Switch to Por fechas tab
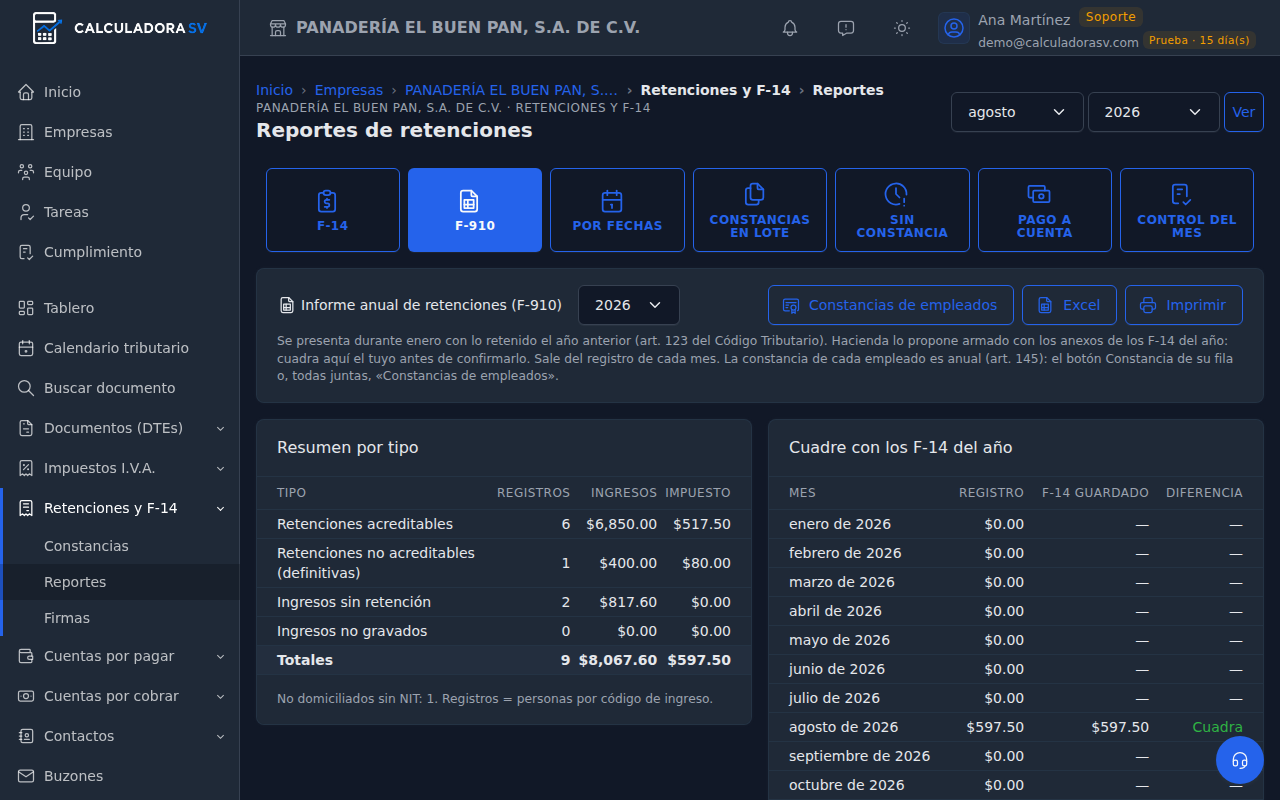 617,210
